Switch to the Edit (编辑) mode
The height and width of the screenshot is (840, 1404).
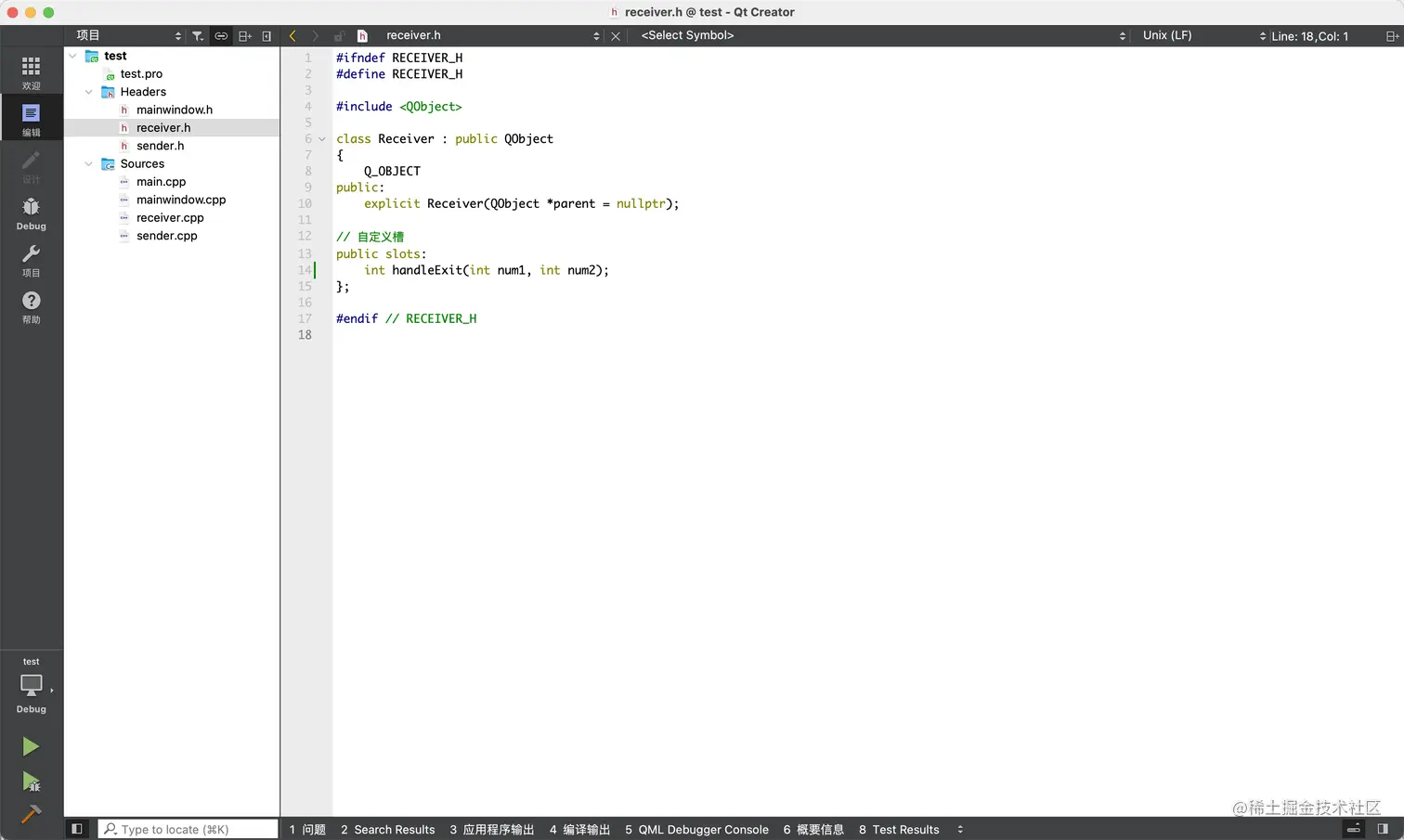(x=31, y=119)
